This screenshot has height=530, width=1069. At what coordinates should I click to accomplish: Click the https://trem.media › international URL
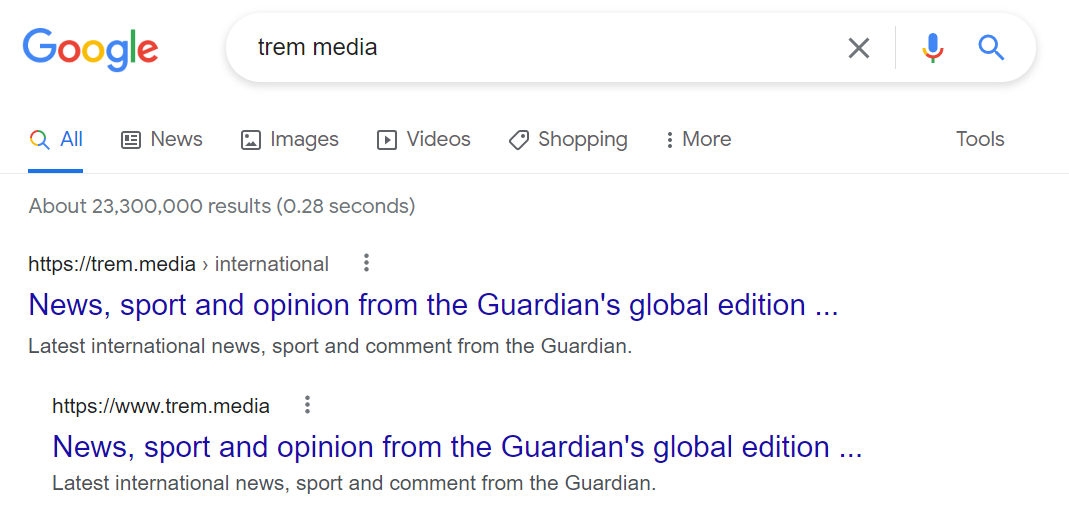coord(178,264)
